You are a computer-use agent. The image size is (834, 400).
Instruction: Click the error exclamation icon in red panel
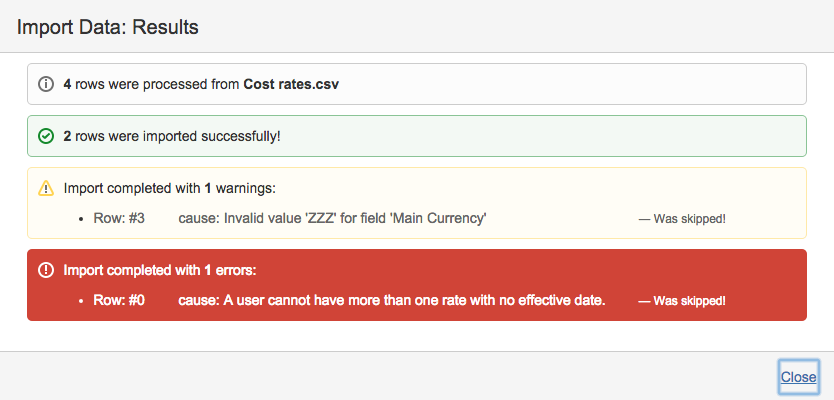[x=45, y=270]
